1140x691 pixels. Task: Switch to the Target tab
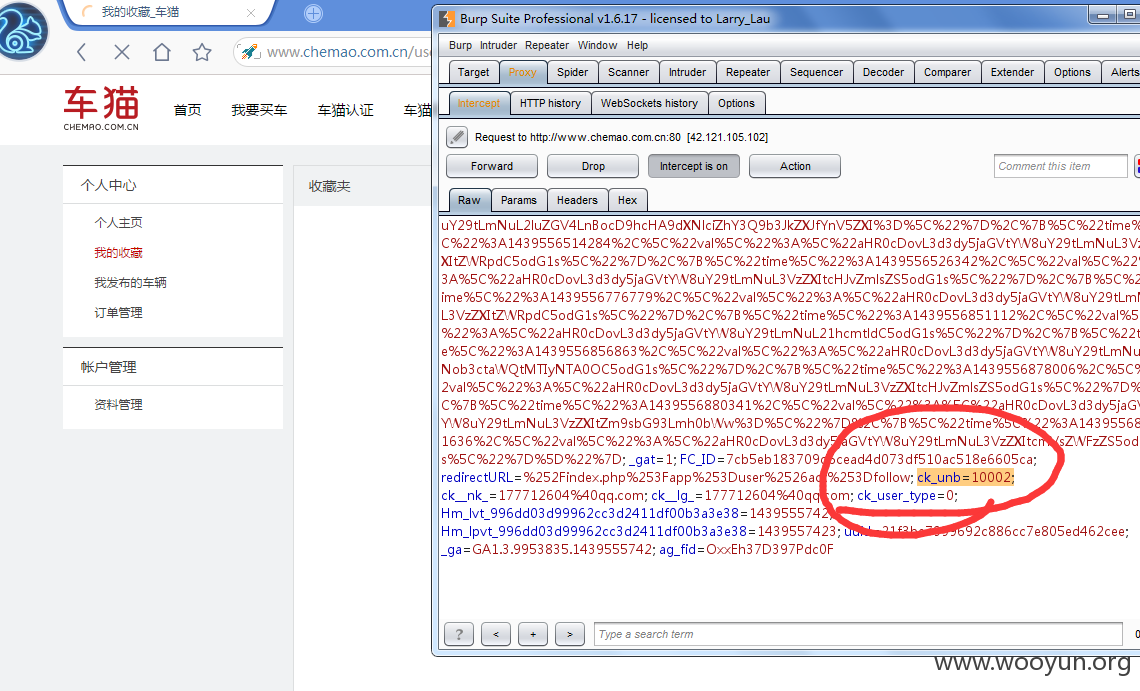click(x=473, y=72)
